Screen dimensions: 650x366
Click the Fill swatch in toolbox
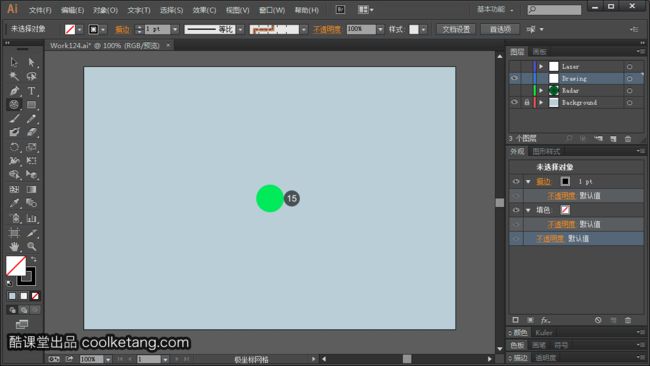[16, 266]
